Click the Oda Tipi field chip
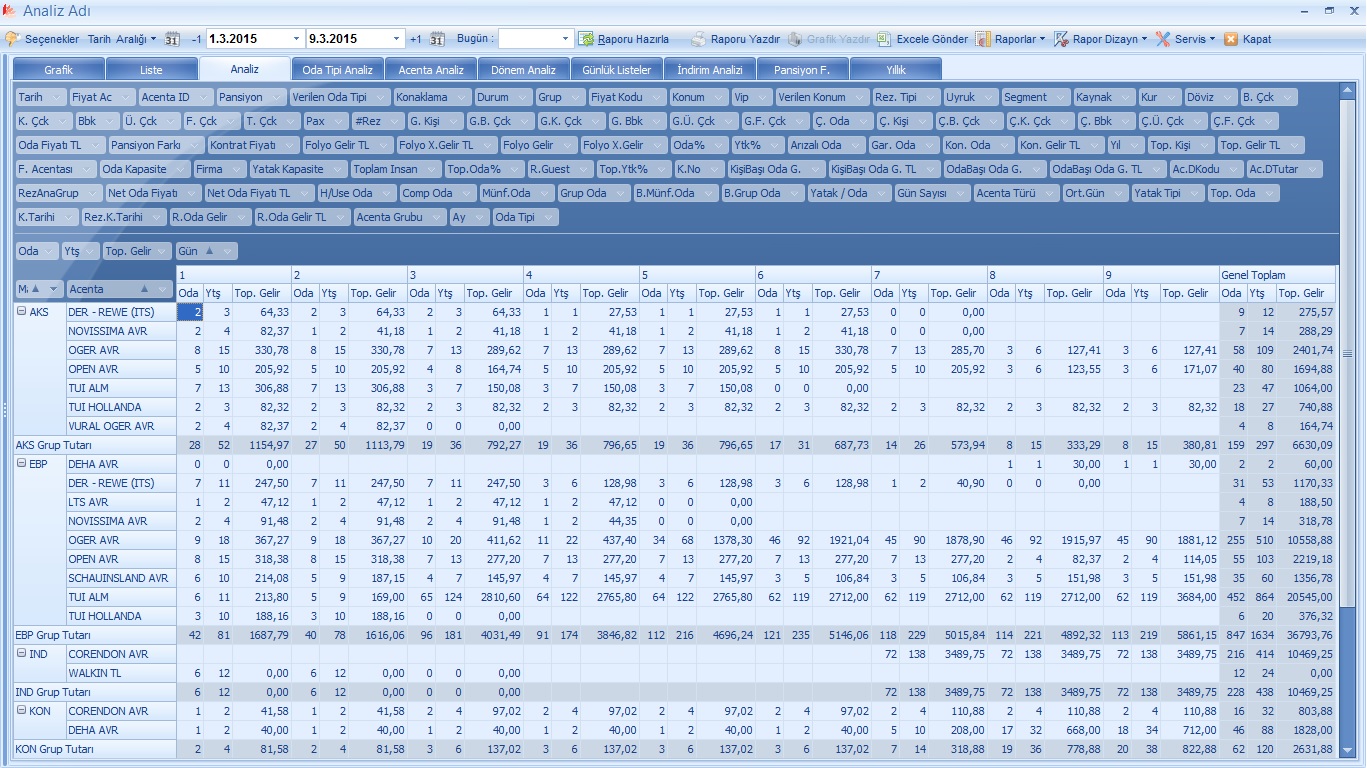 [x=525, y=217]
